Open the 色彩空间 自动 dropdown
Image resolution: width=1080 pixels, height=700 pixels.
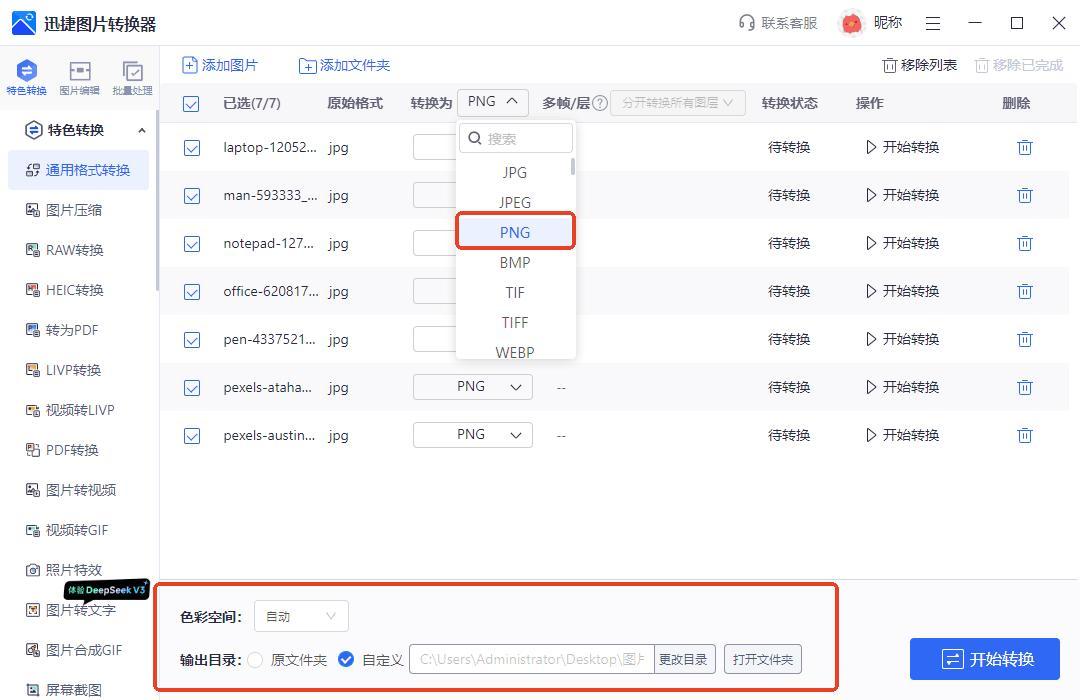pos(301,617)
